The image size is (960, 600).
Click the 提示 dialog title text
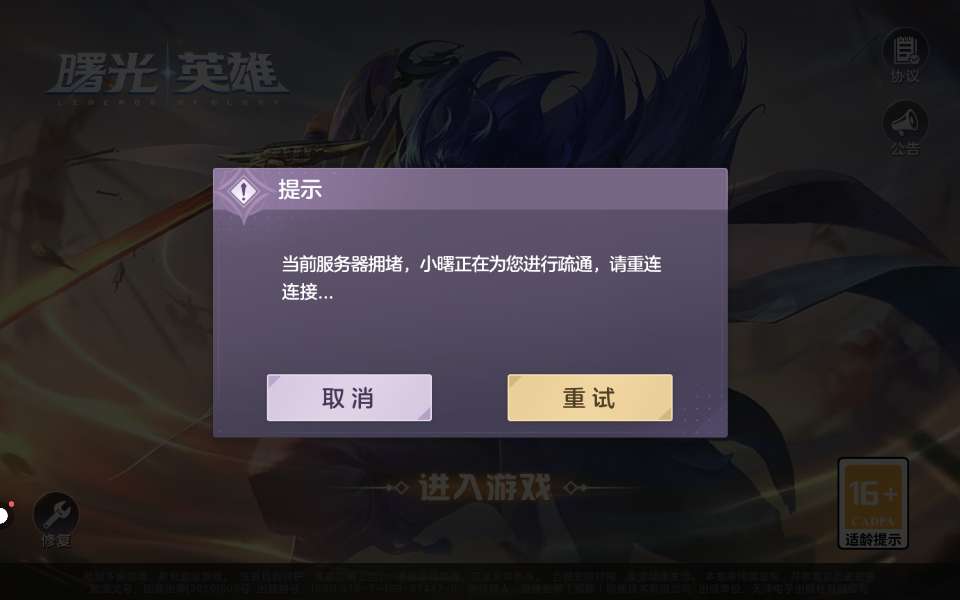coord(300,189)
